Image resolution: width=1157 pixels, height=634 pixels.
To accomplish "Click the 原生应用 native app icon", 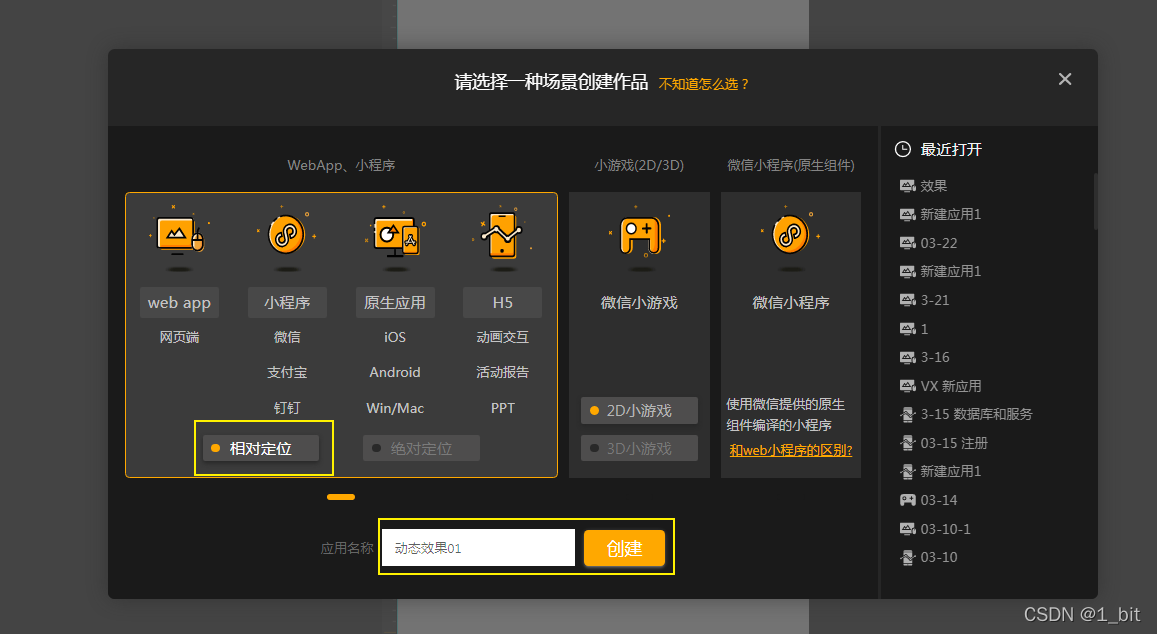I will pos(395,237).
